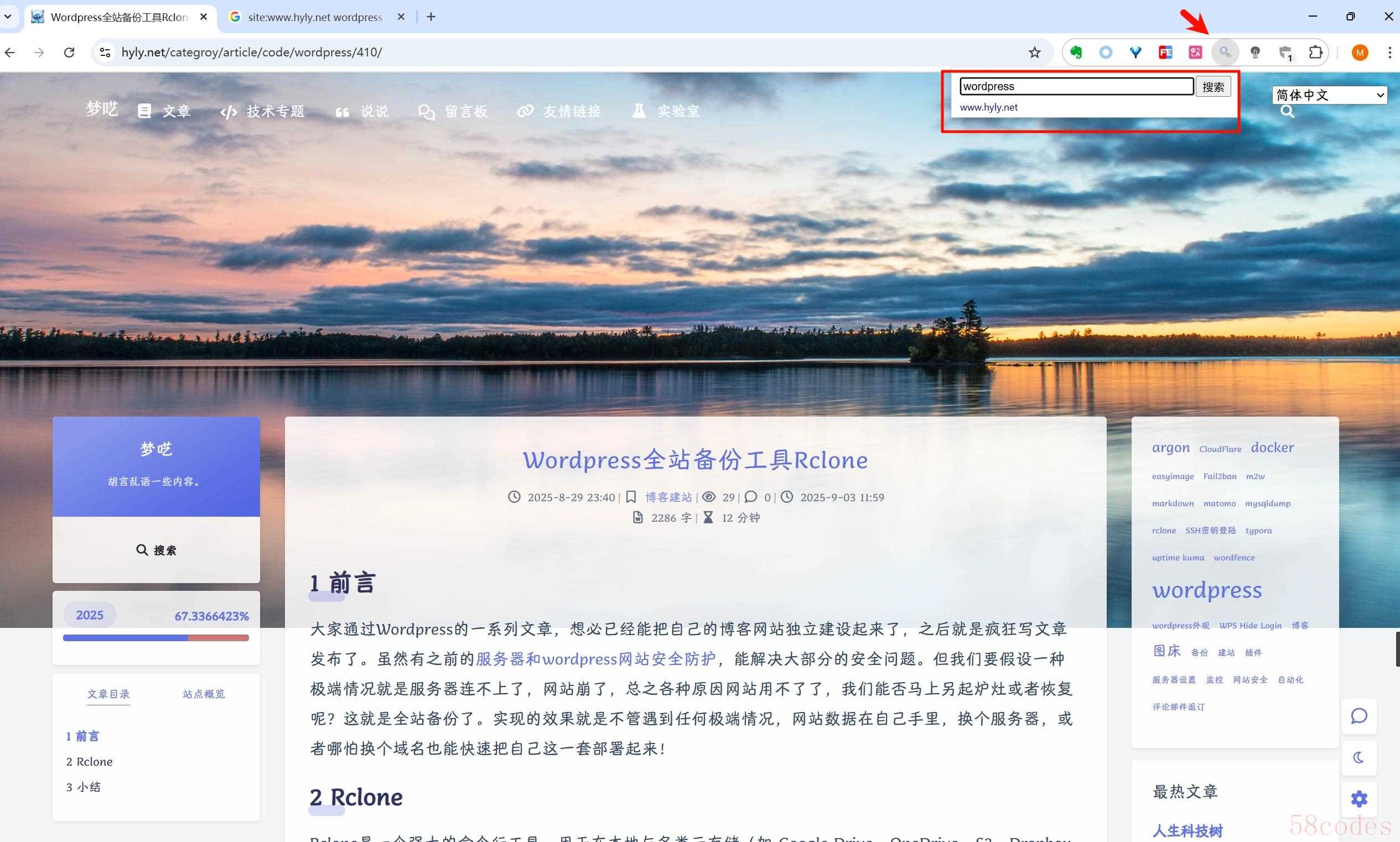1400x842 pixels.
Task: Open the blue gear settings button
Action: (1358, 799)
